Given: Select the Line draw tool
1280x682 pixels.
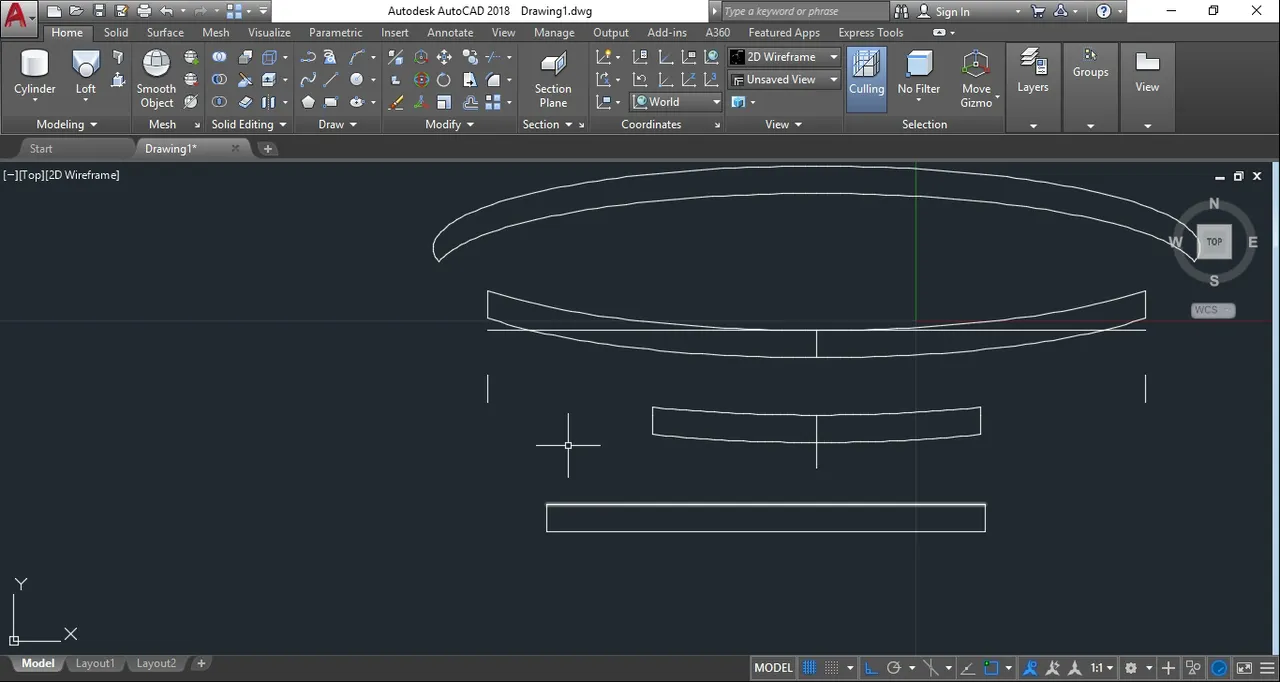Looking at the screenshot, I should click(331, 80).
